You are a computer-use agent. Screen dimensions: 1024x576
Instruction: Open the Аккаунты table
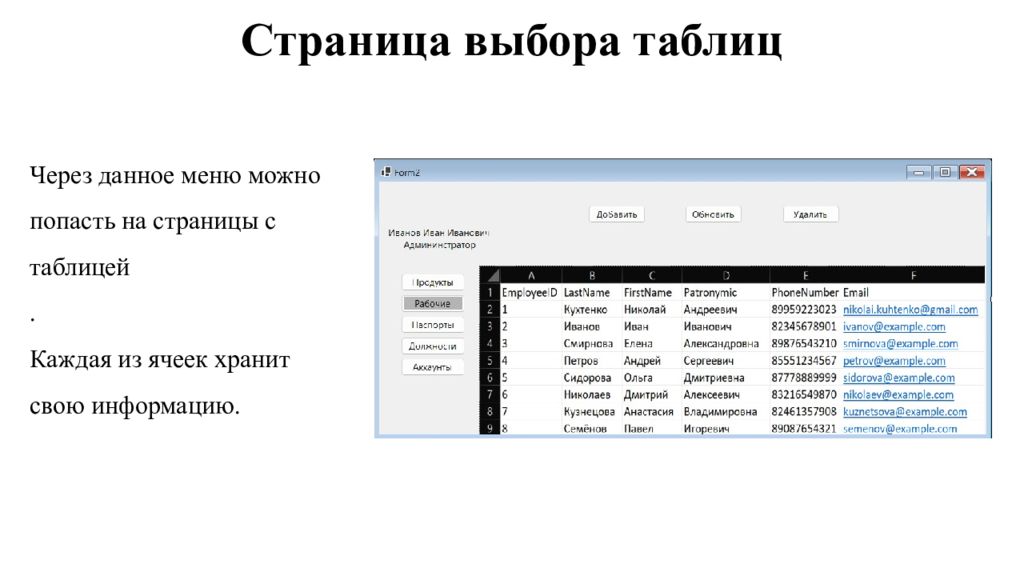433,367
